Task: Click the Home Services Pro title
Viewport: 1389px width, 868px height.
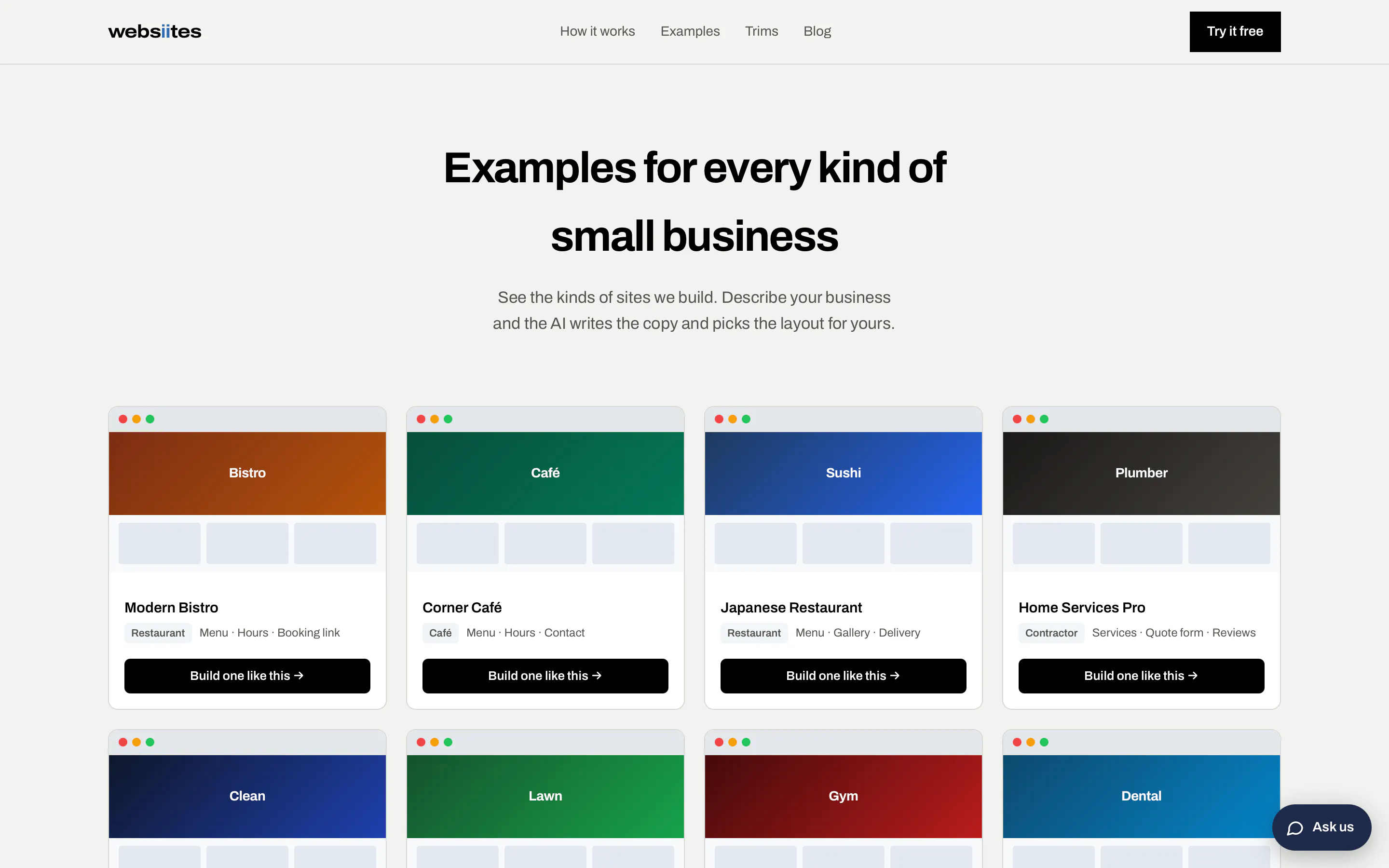Action: (x=1081, y=608)
